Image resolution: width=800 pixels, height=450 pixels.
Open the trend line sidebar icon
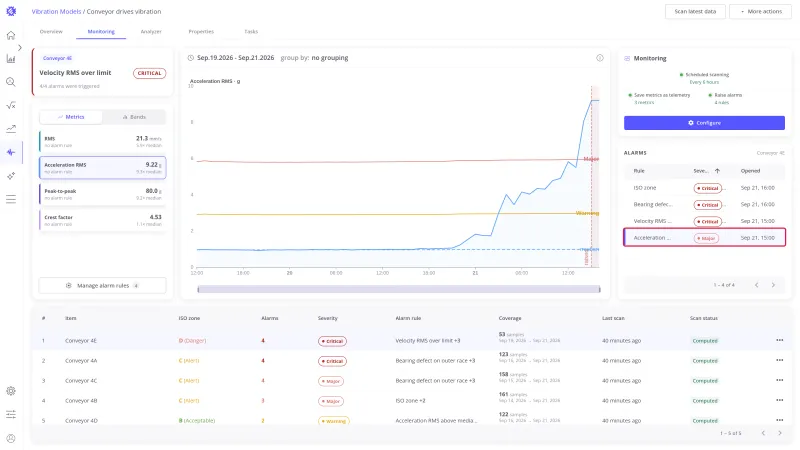pyautogui.click(x=11, y=129)
